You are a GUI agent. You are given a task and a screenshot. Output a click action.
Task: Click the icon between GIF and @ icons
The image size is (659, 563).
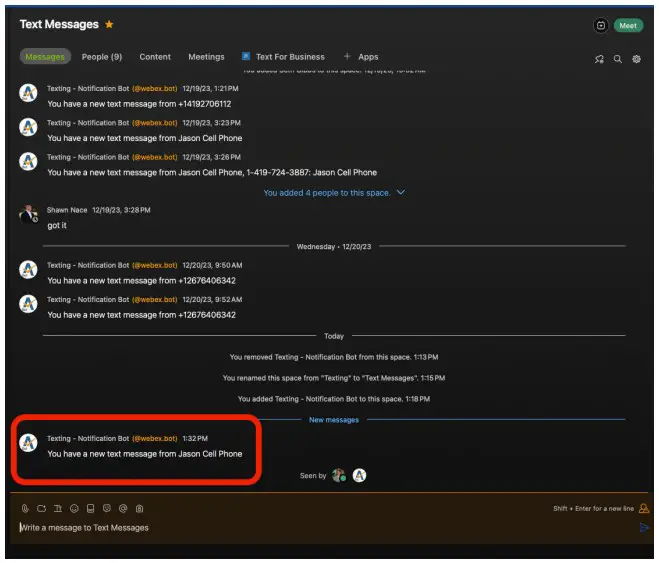click(x=107, y=508)
